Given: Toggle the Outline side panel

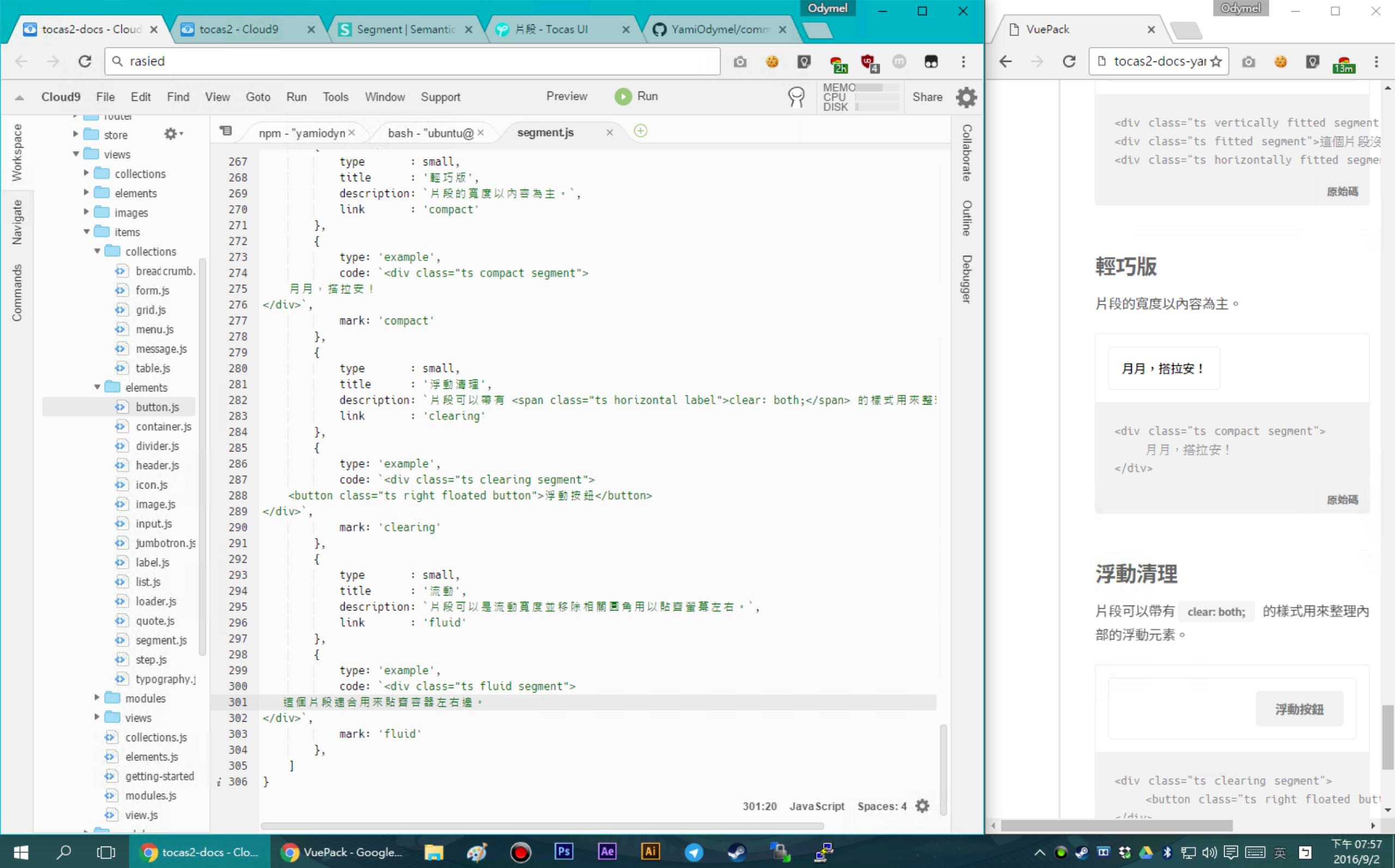Looking at the screenshot, I should 967,218.
